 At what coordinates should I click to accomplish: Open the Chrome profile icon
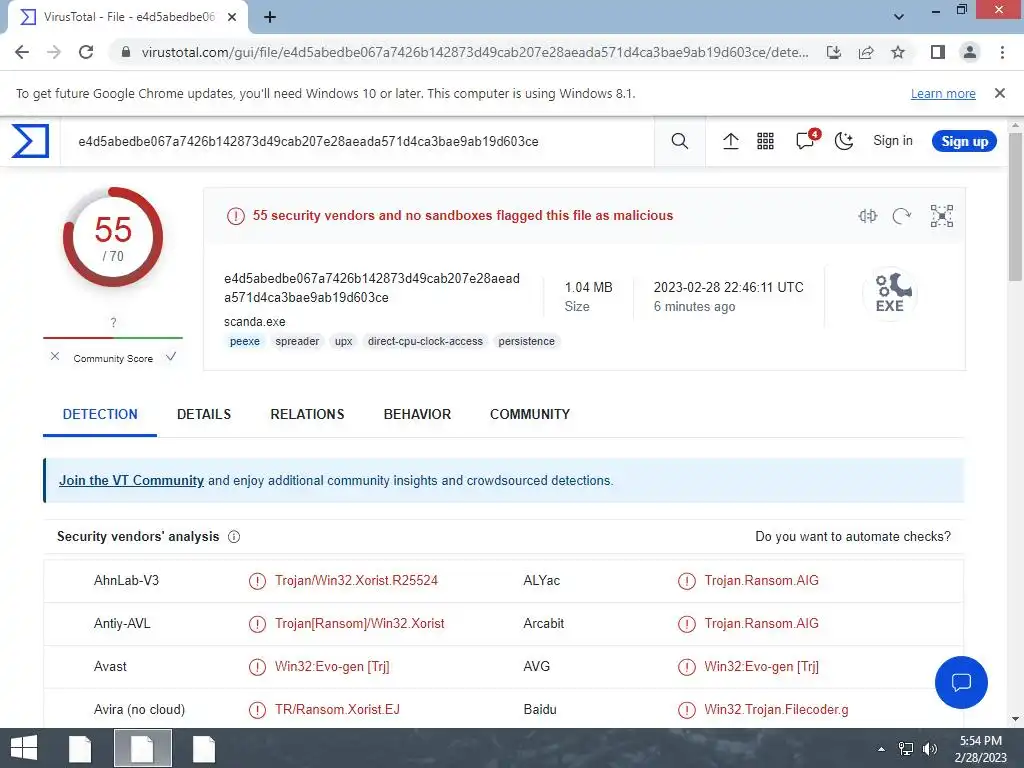click(x=970, y=52)
